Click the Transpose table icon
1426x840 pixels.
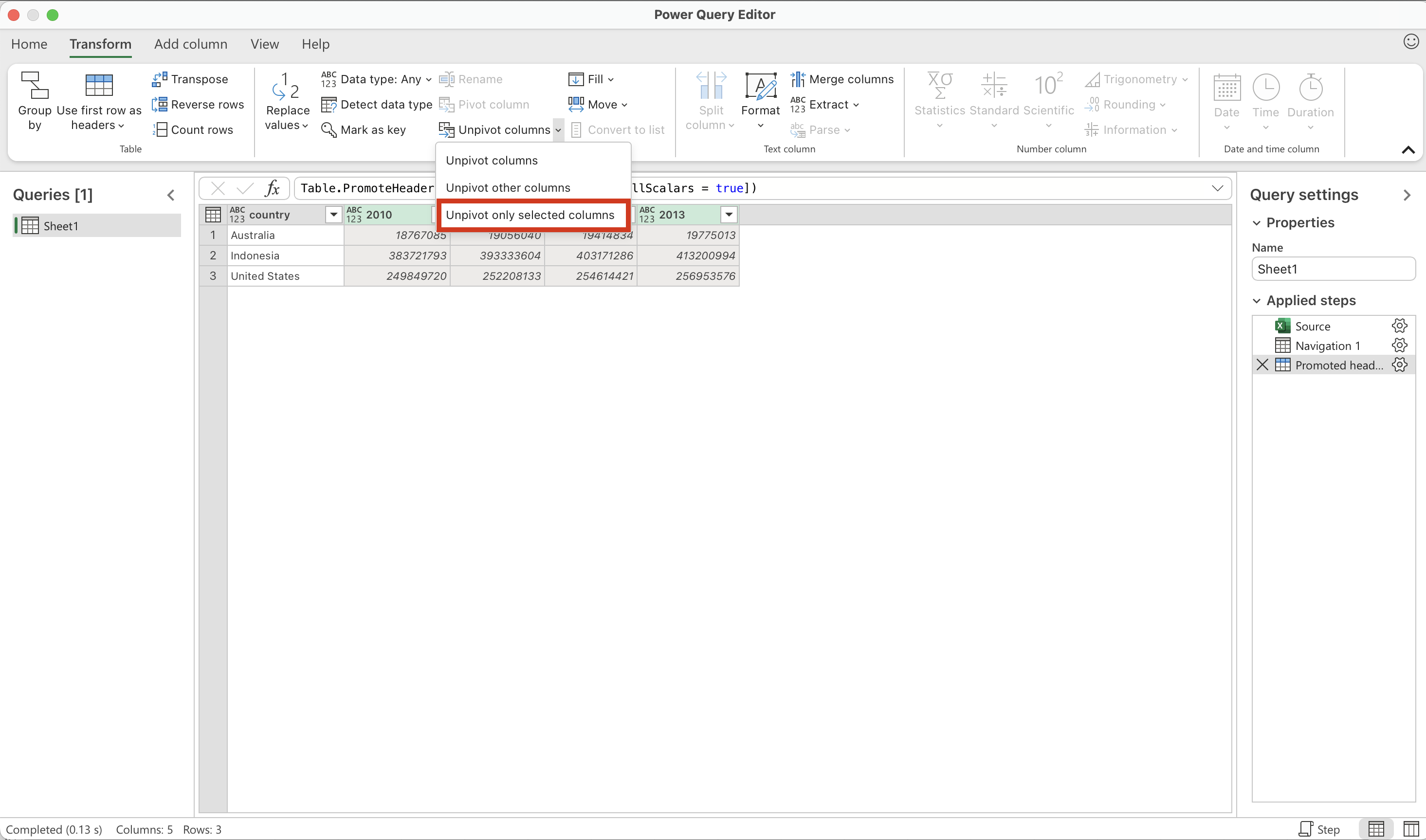(159, 79)
